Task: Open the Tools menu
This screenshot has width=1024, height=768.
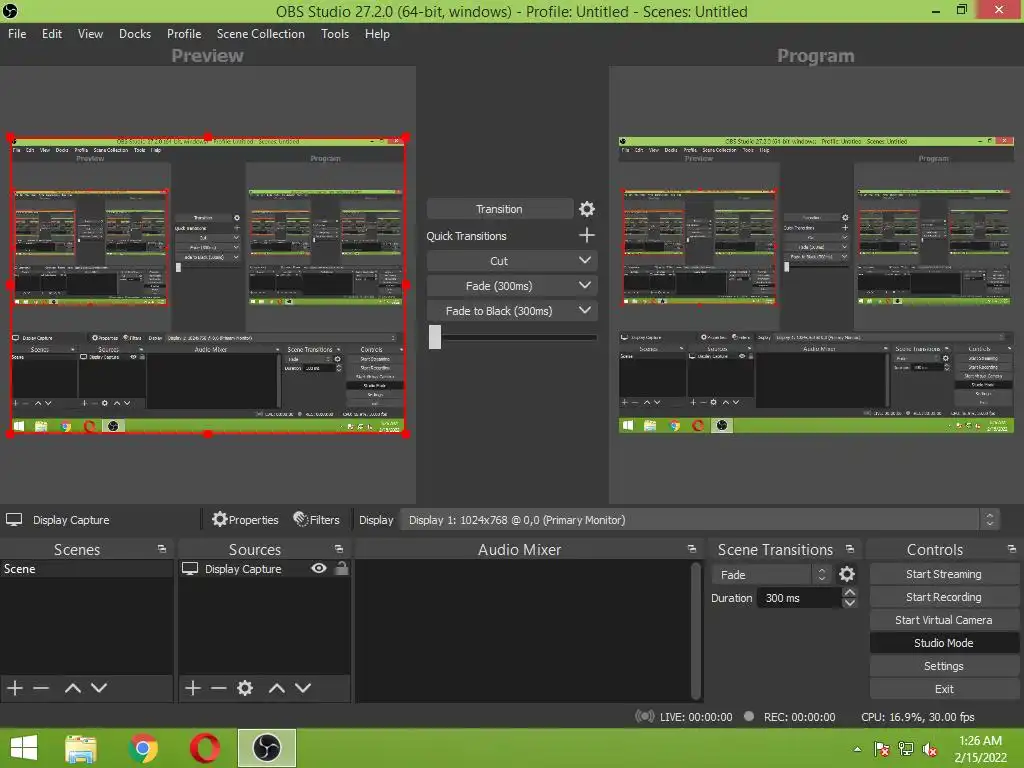Action: [335, 34]
